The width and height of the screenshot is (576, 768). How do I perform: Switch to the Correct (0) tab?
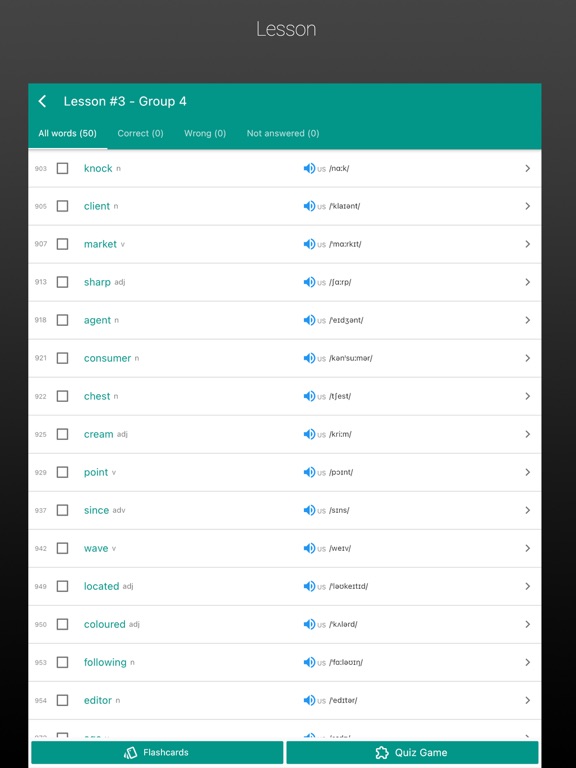point(141,133)
